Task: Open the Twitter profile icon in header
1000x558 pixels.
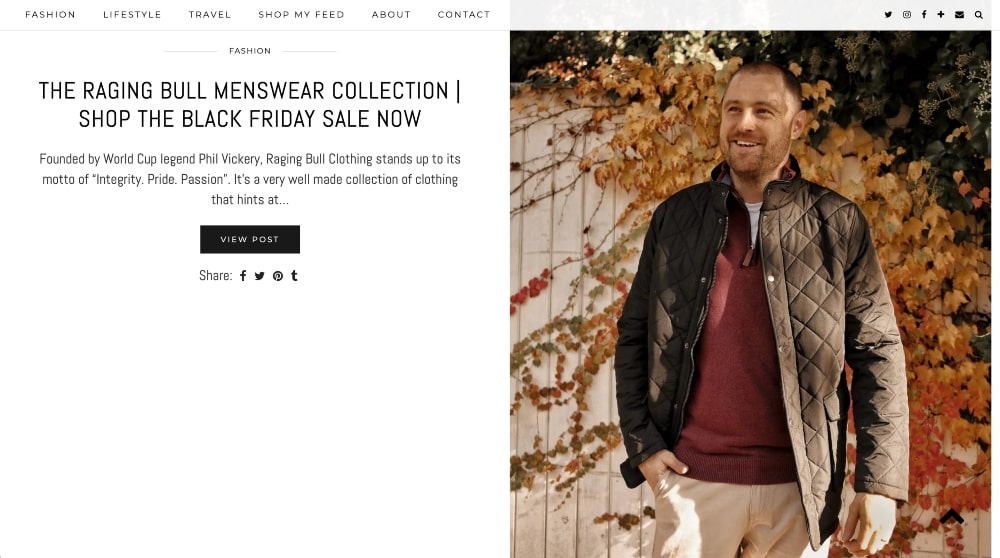Action: (x=888, y=15)
